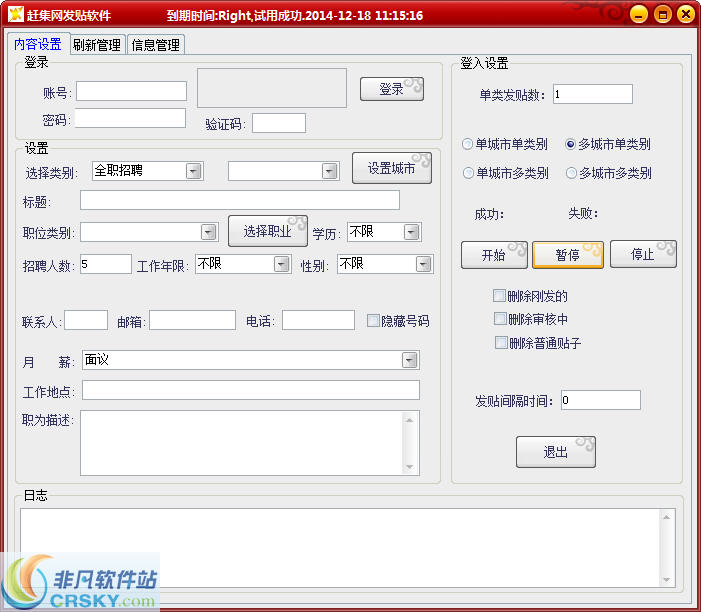The width and height of the screenshot is (701, 612).
Task: Click the 验证码 input field
Action: point(279,123)
